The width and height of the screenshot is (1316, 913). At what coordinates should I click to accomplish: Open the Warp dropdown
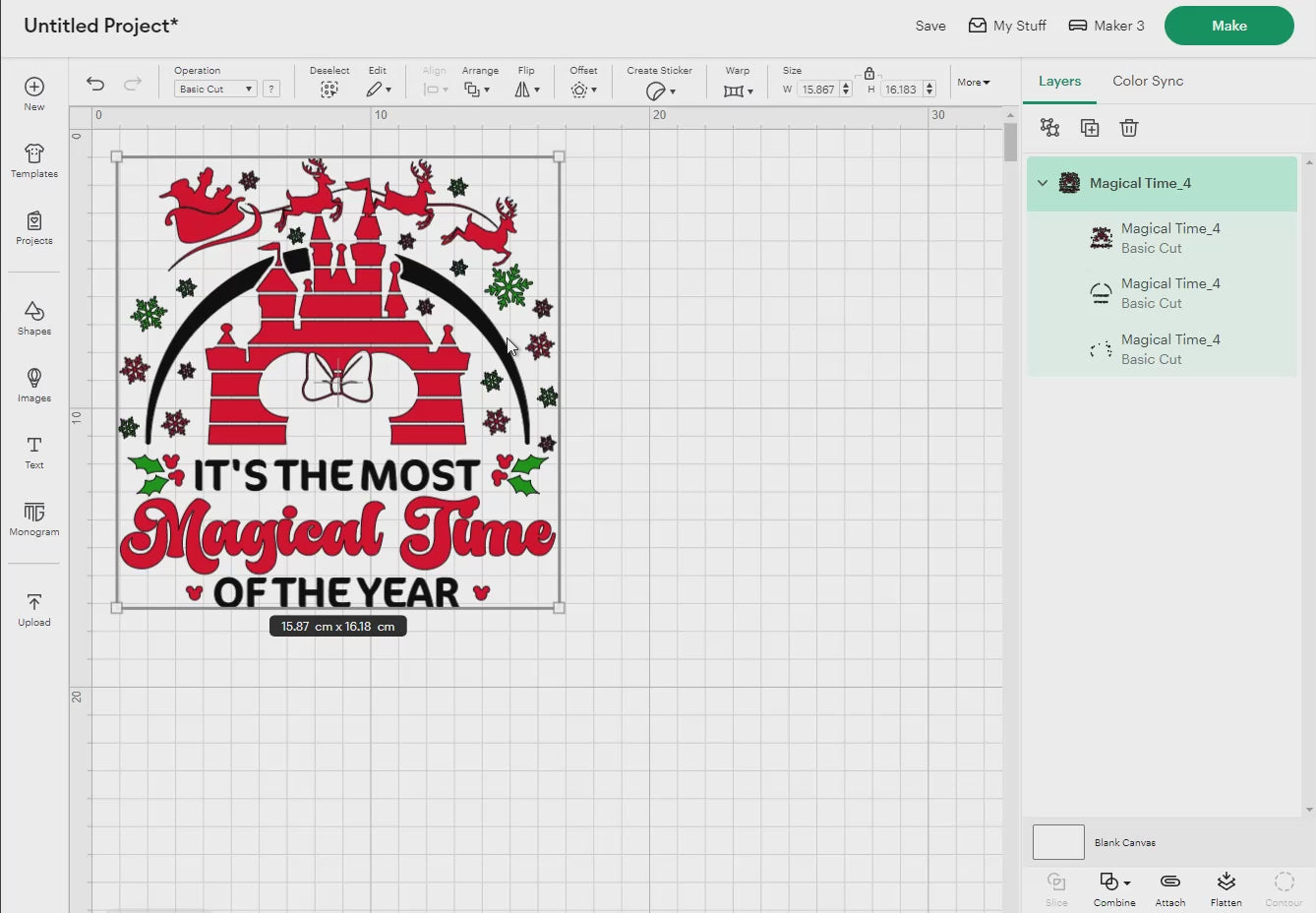(738, 91)
